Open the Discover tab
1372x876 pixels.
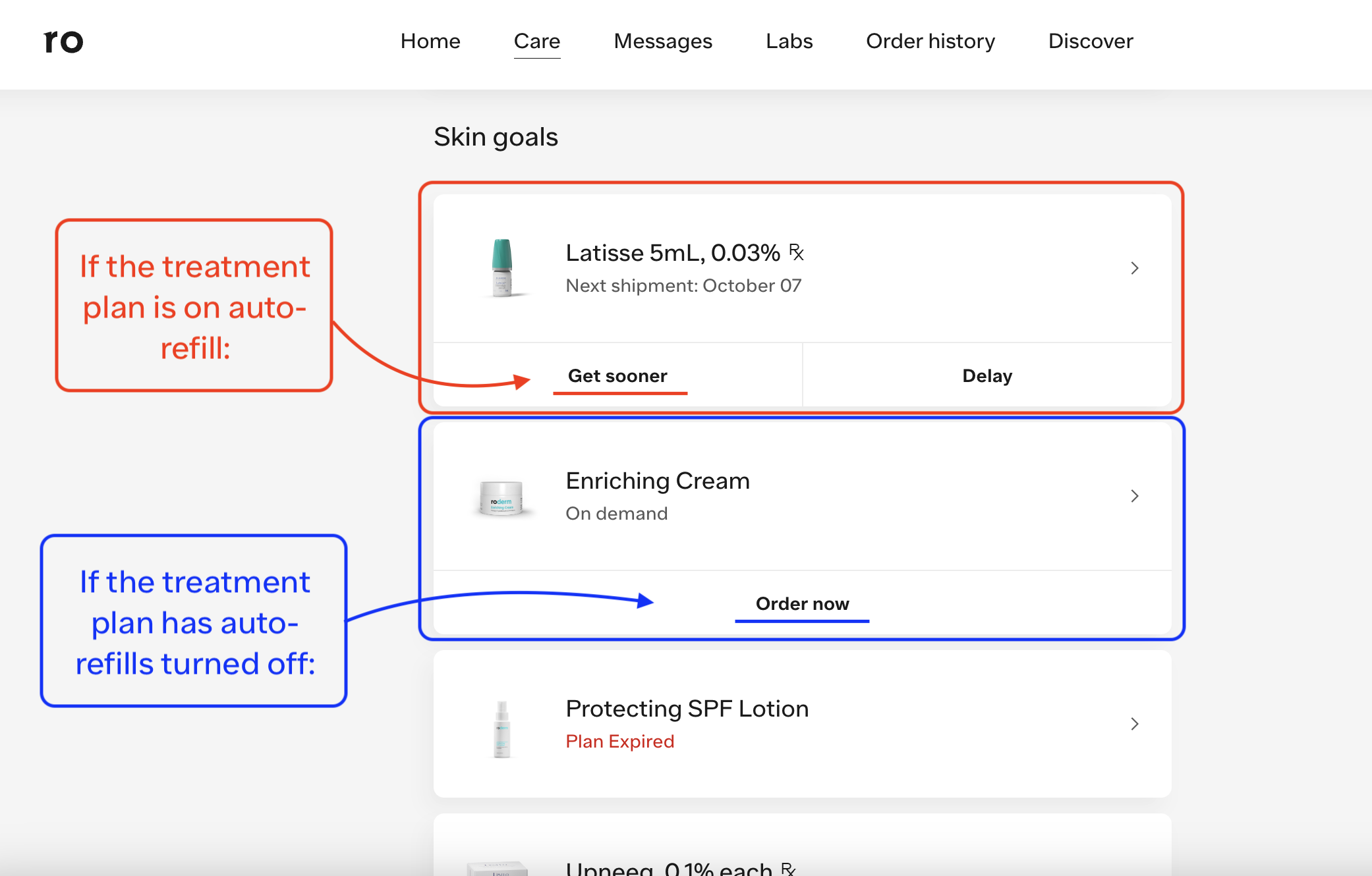(1091, 41)
